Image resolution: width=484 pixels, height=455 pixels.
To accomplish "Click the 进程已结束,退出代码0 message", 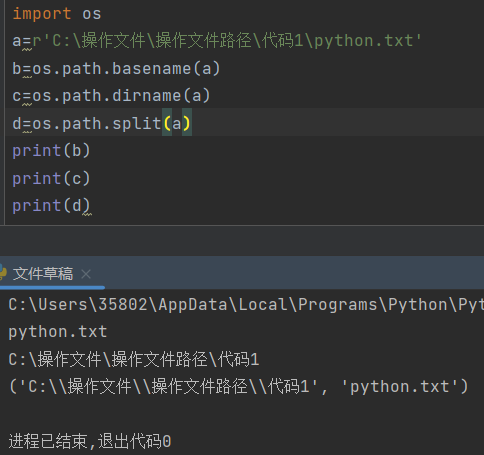I will pyautogui.click(x=90, y=441).
